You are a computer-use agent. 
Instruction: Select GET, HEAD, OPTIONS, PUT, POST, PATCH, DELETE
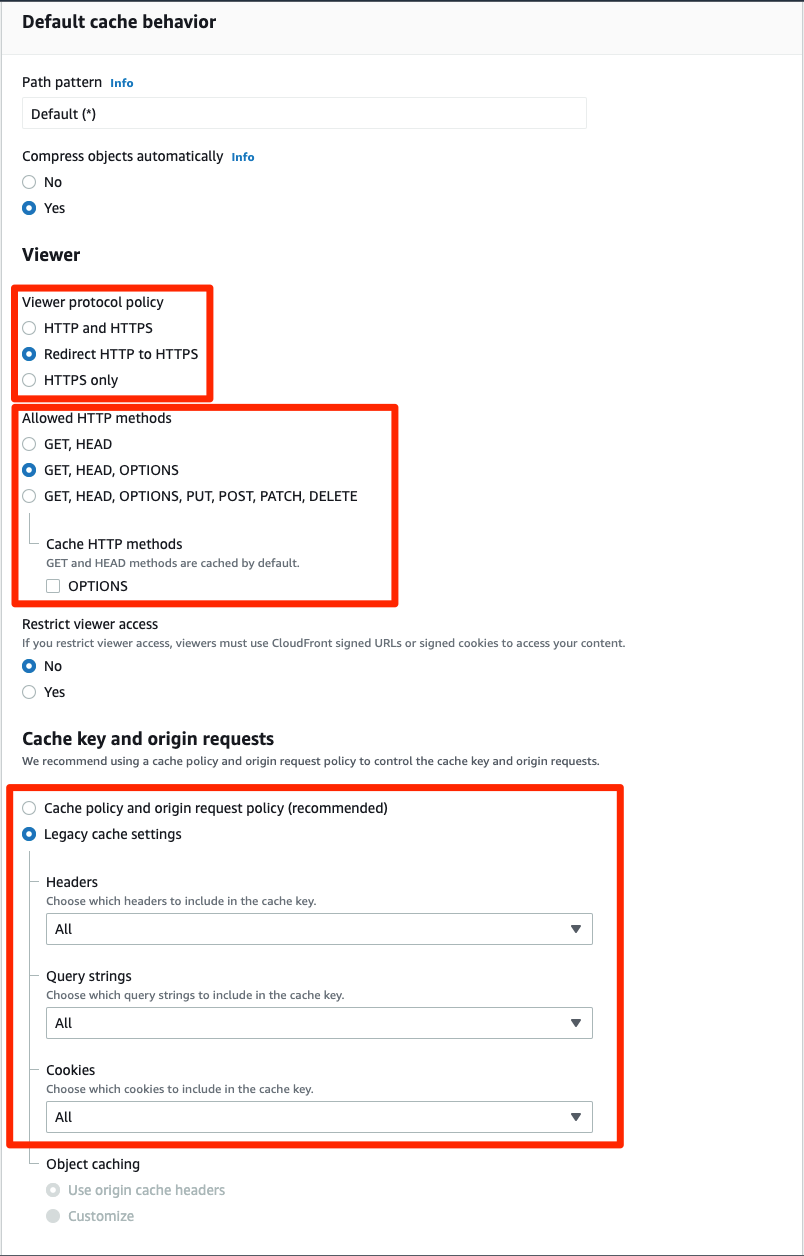pyautogui.click(x=29, y=496)
